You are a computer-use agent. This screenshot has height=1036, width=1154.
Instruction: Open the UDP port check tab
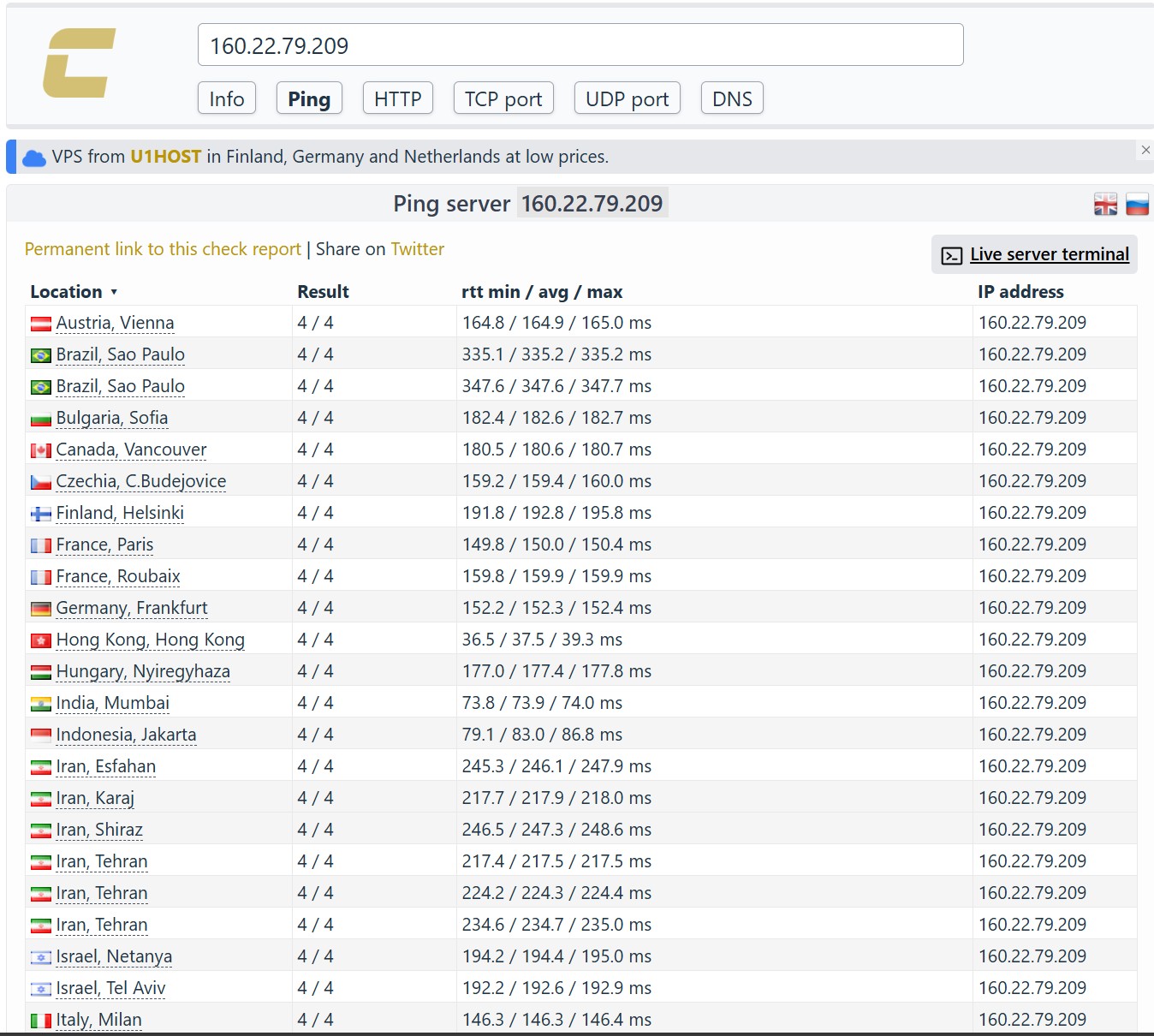(x=628, y=98)
